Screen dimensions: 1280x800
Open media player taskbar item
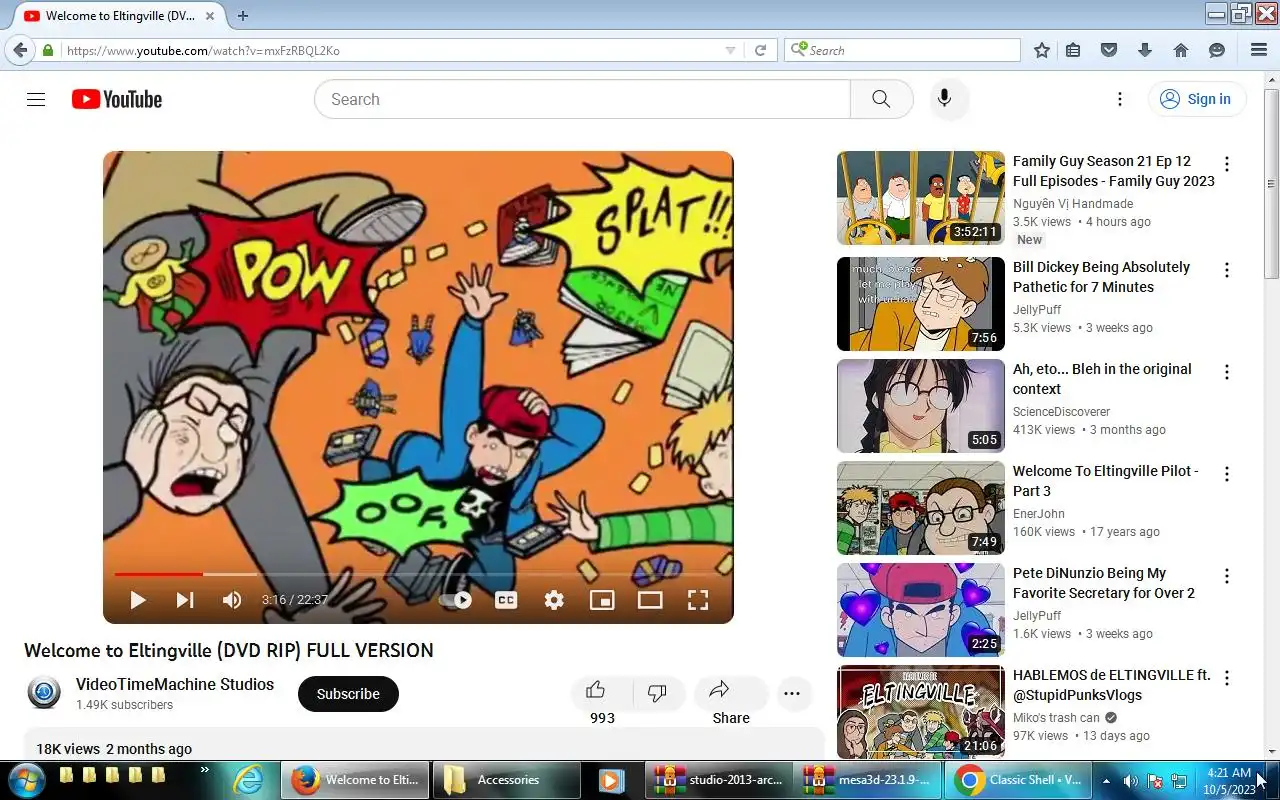coord(611,780)
